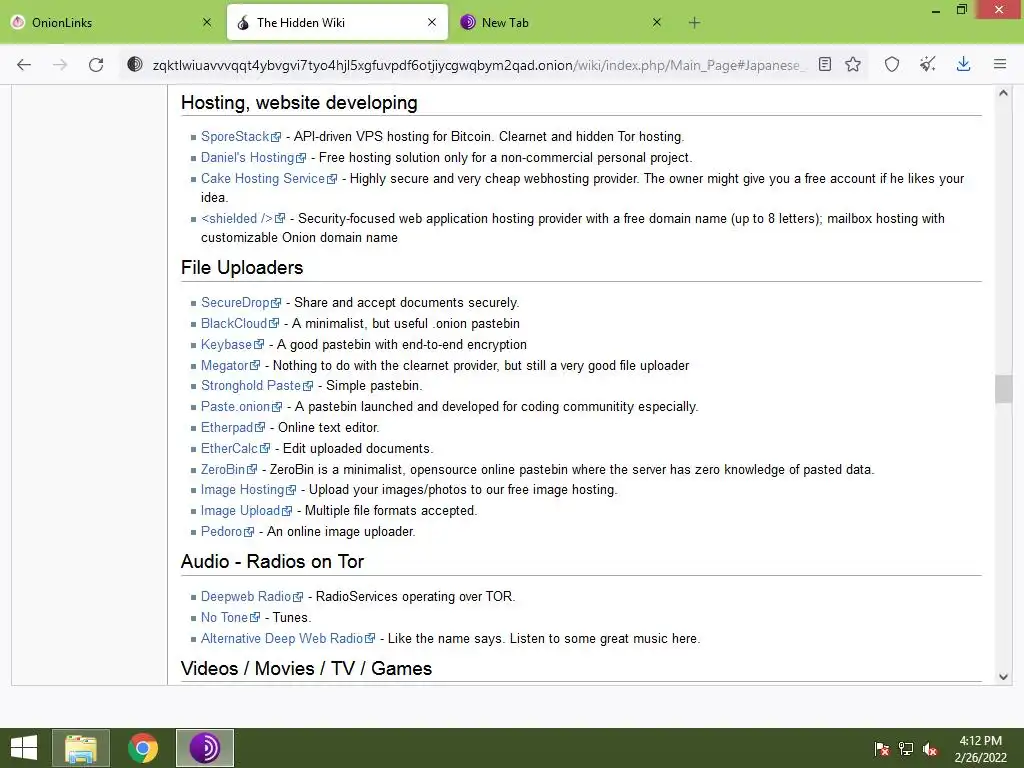Open the Stronghold Paste link
Screen dimensions: 1024x768
pyautogui.click(x=257, y=385)
